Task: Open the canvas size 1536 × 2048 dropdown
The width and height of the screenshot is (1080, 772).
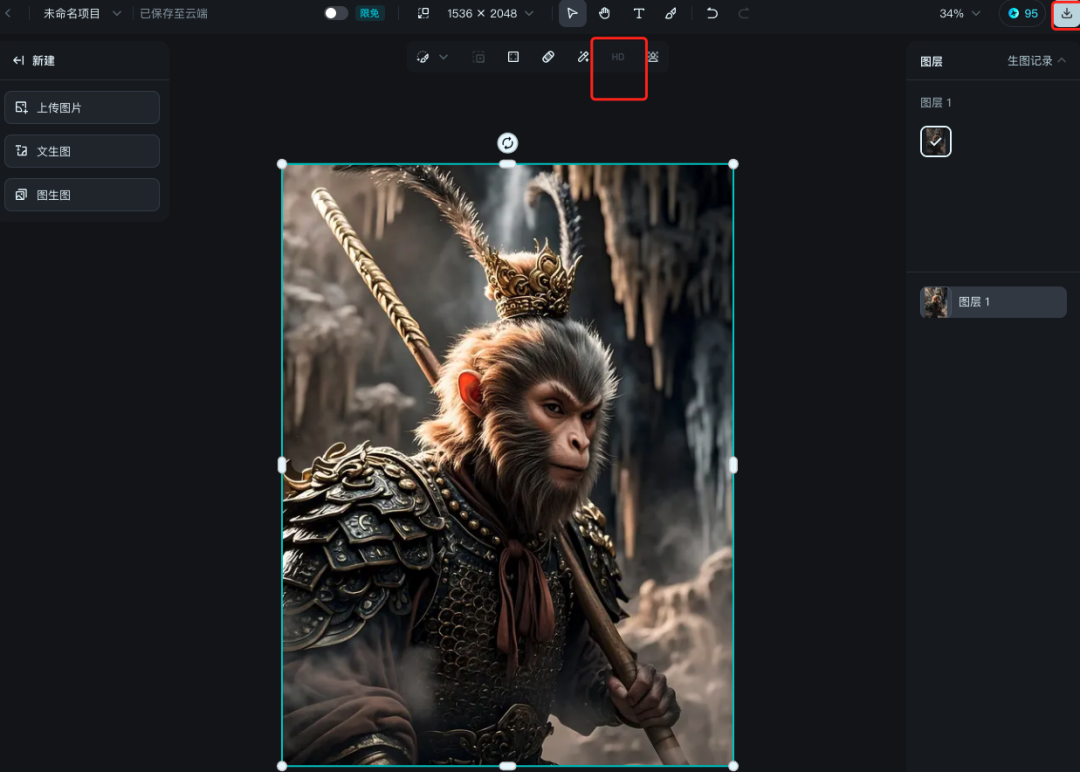Action: point(490,13)
